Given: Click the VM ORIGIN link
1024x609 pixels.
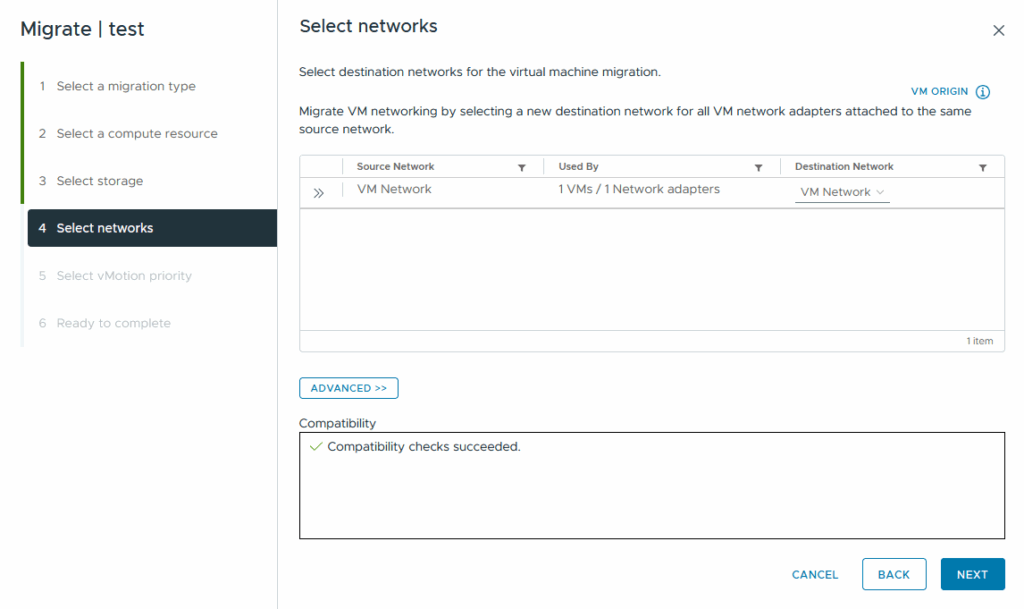Looking at the screenshot, I should [x=939, y=91].
